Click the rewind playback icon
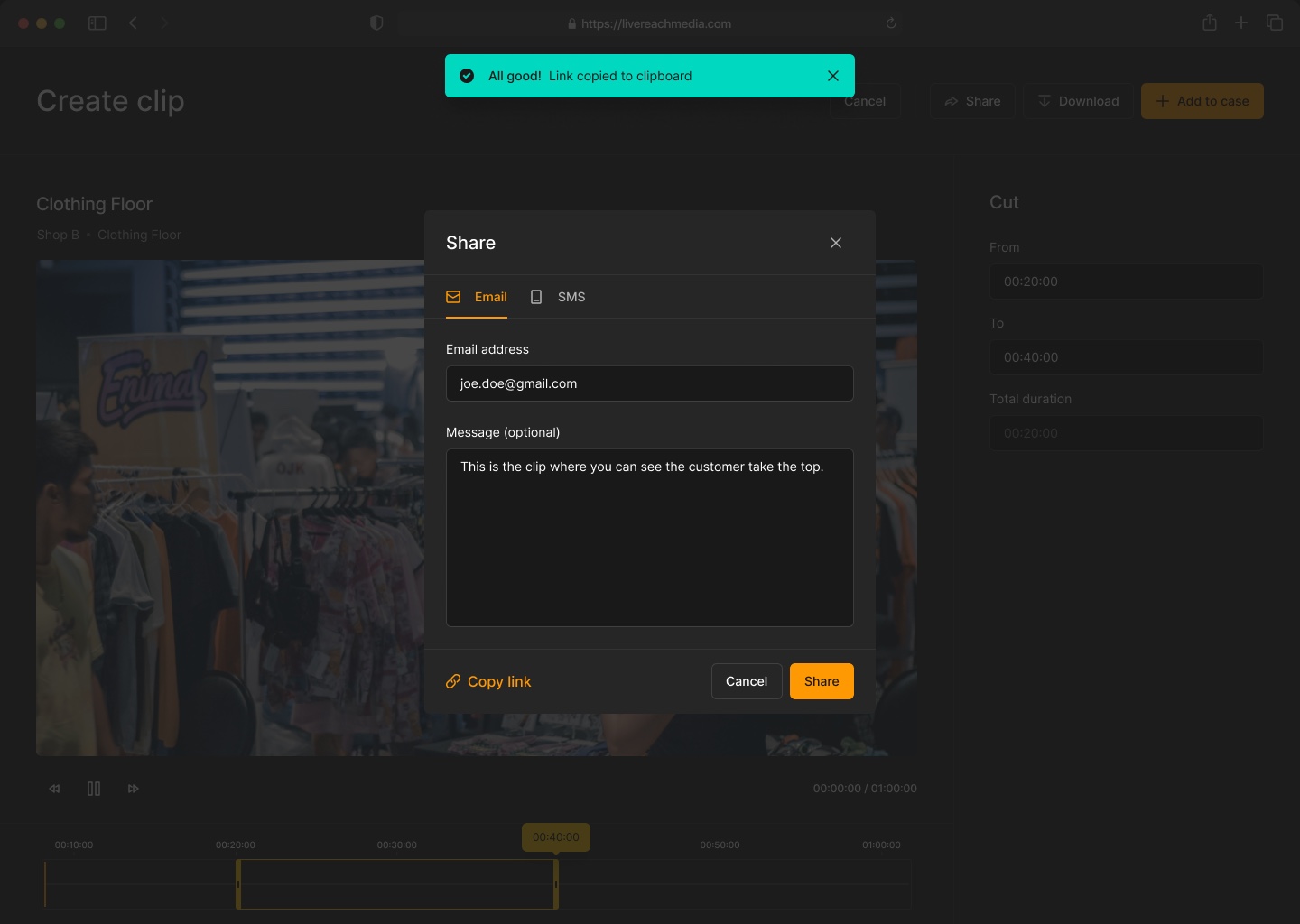This screenshot has height=924, width=1300. pyautogui.click(x=54, y=789)
